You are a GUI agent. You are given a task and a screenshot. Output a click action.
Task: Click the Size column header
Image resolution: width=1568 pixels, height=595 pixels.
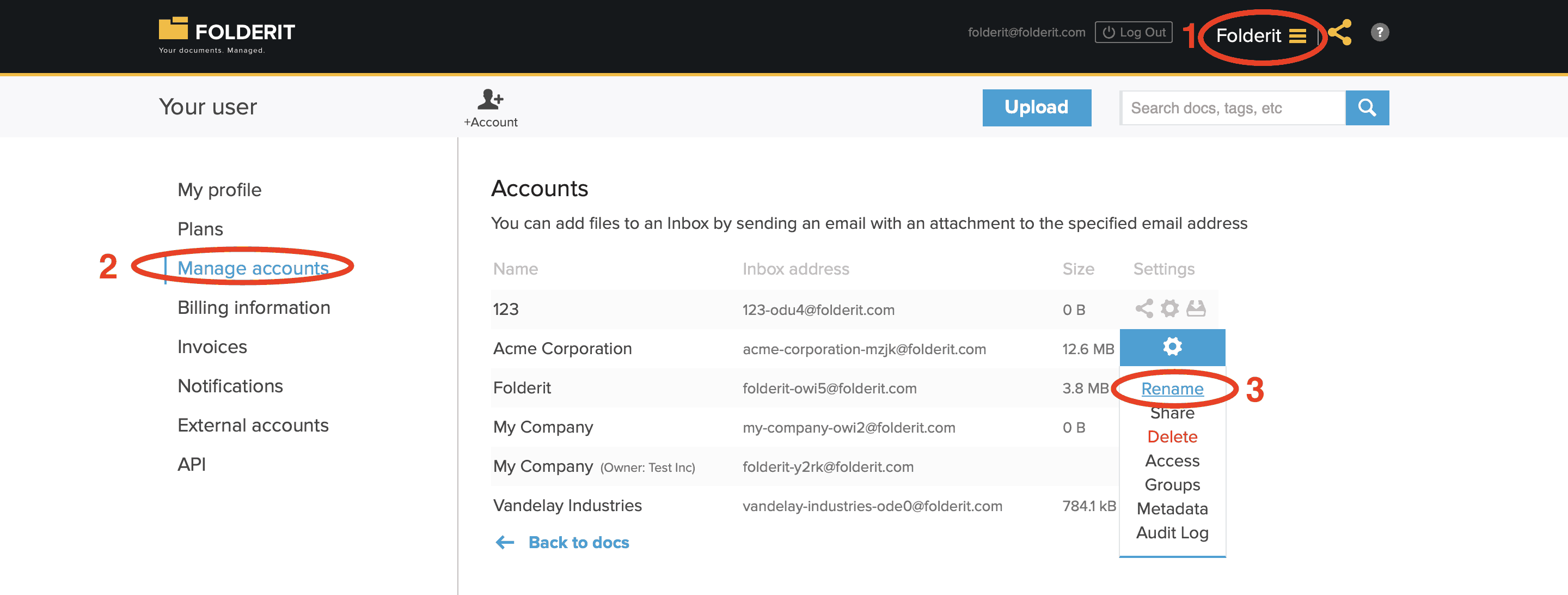[1078, 269]
